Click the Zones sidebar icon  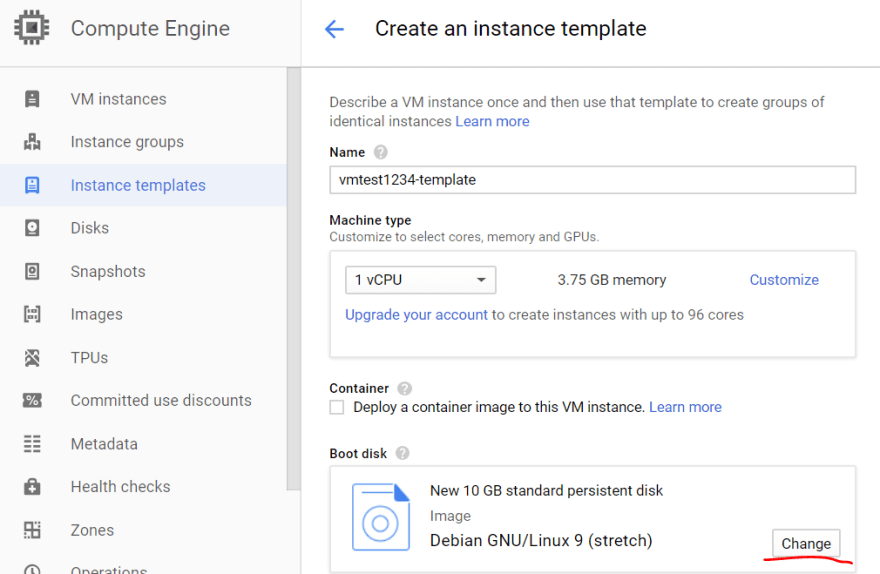pyautogui.click(x=32, y=530)
